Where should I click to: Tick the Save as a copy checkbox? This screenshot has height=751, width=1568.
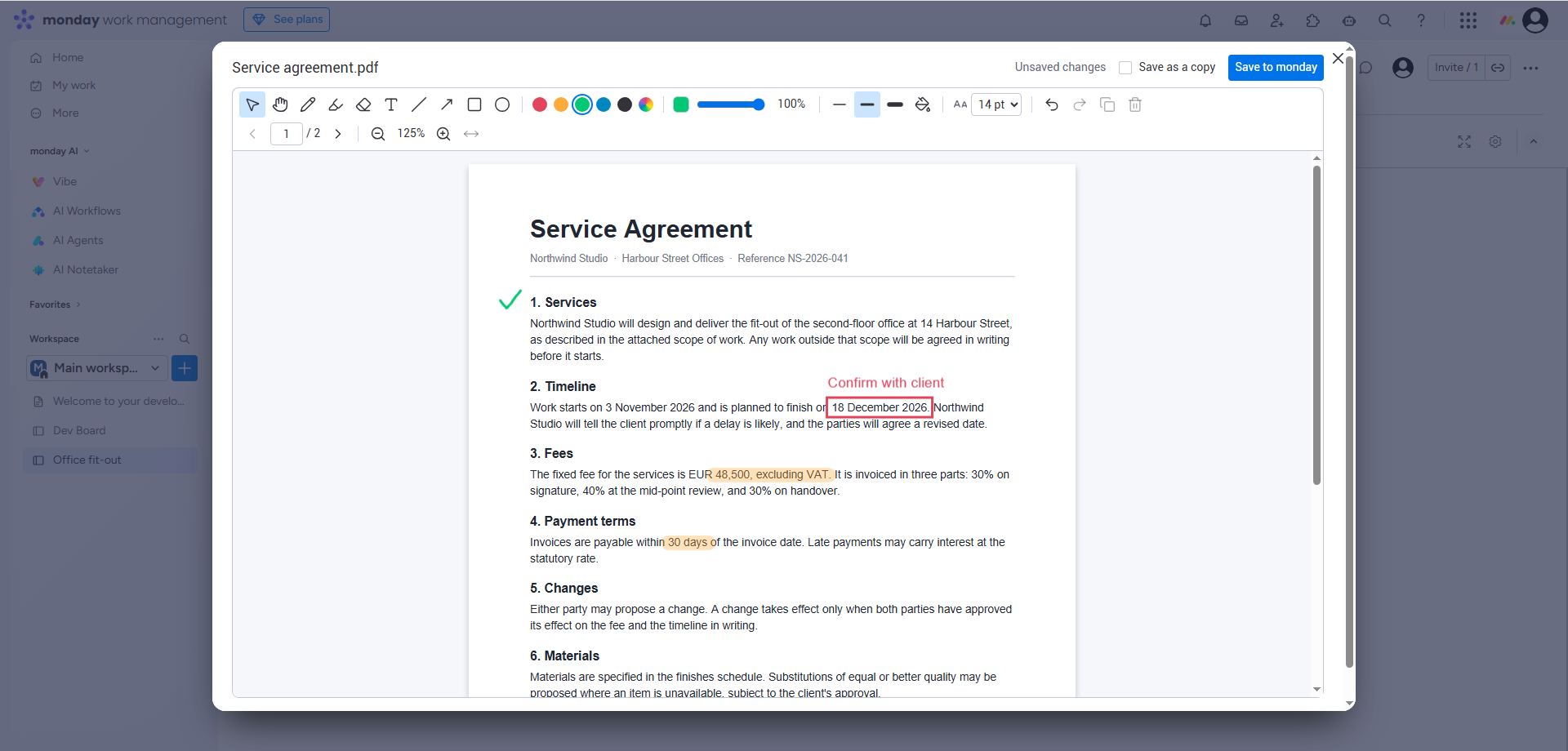pyautogui.click(x=1125, y=68)
